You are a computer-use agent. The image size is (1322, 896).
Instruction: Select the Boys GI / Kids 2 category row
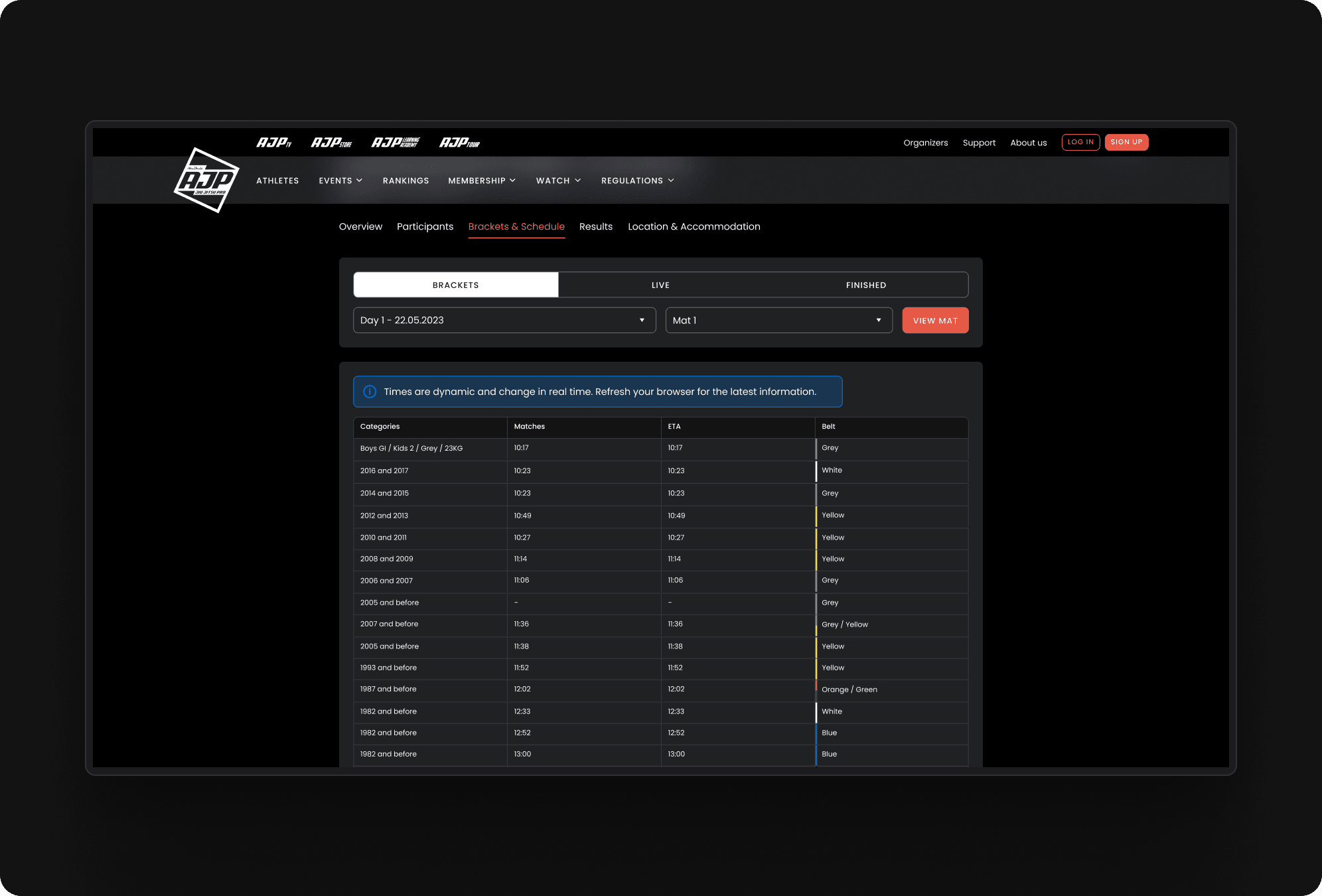coord(411,449)
